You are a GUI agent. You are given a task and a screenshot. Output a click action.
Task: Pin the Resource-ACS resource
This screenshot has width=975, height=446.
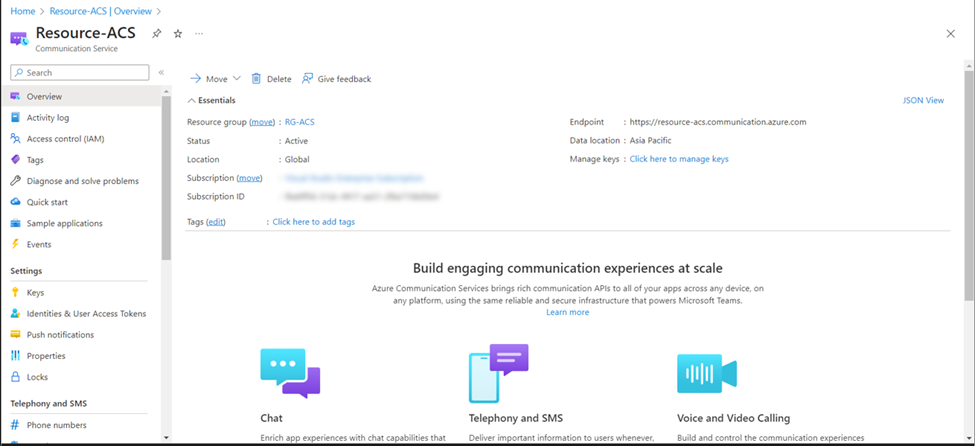pos(157,34)
